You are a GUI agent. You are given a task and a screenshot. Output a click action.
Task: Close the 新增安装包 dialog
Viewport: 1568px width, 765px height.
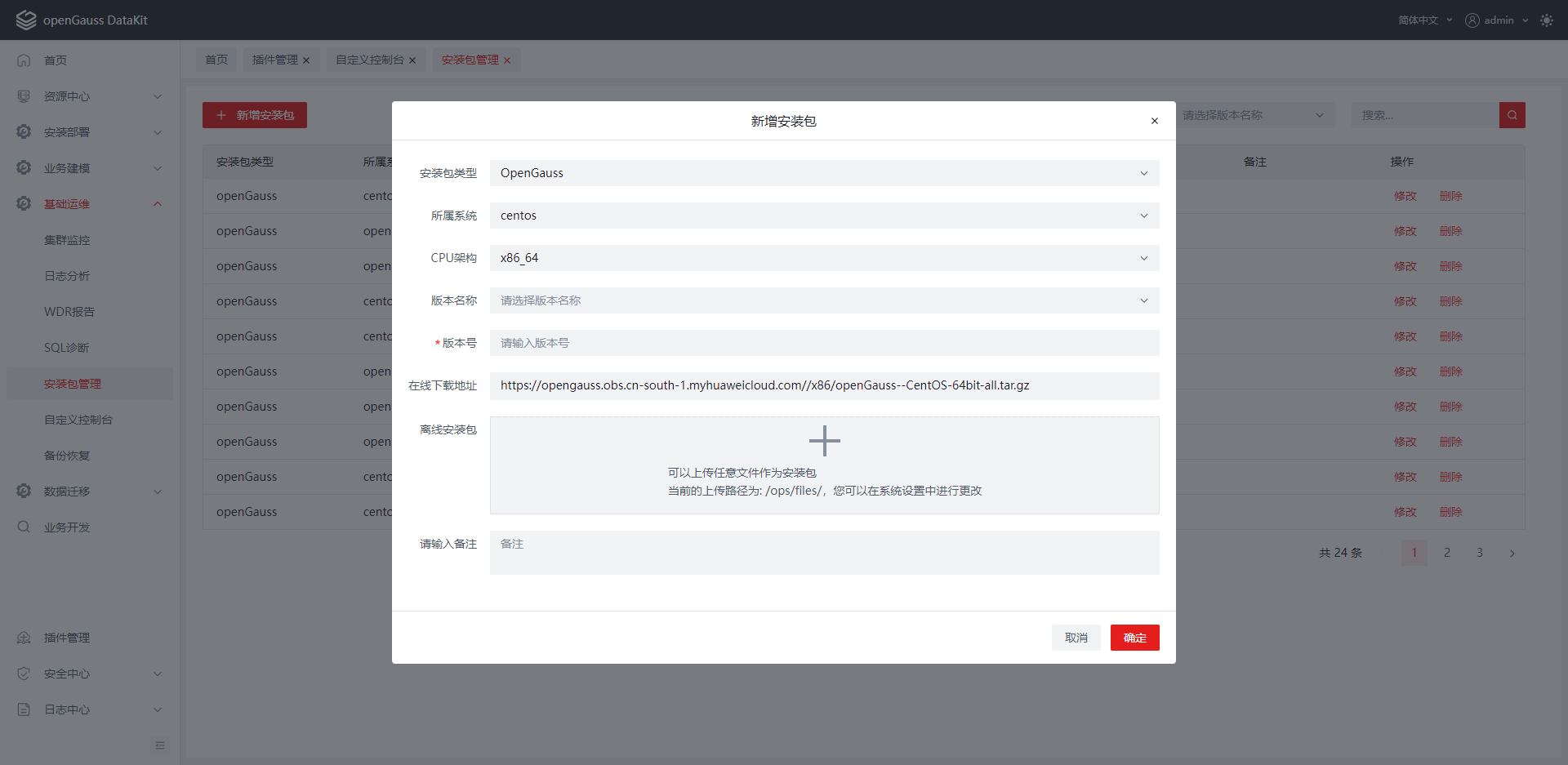click(1154, 121)
